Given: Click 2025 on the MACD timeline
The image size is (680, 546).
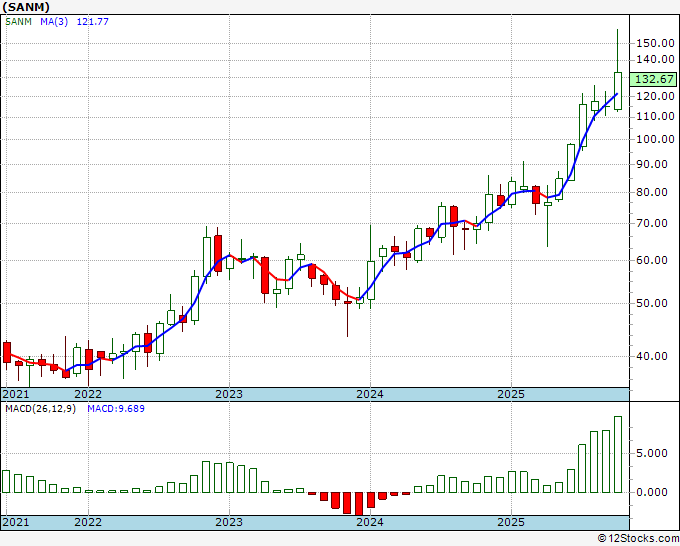Looking at the screenshot, I should click(511, 522).
